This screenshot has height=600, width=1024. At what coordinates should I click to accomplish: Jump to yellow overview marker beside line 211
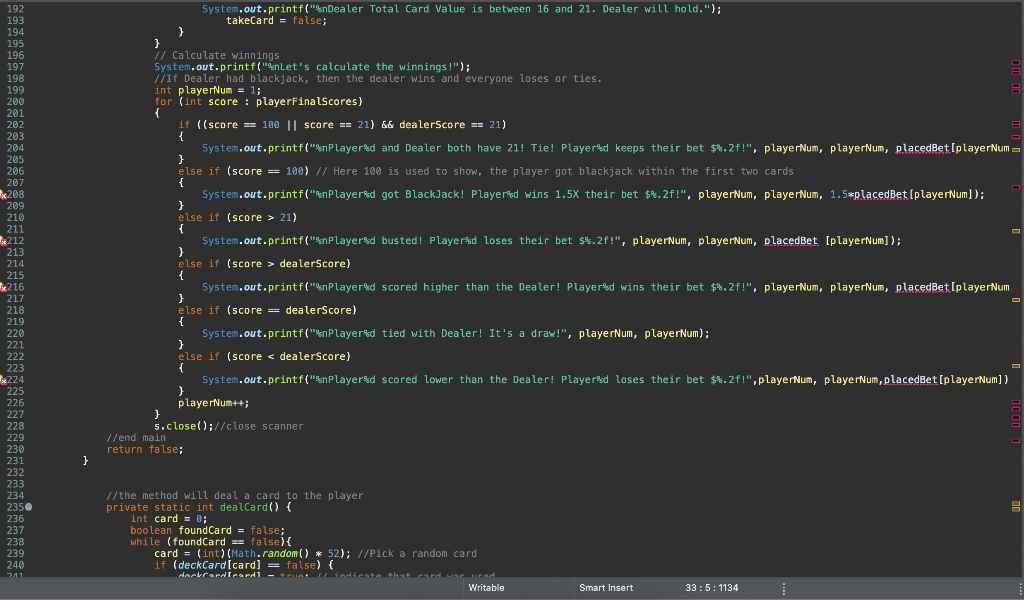click(1016, 231)
